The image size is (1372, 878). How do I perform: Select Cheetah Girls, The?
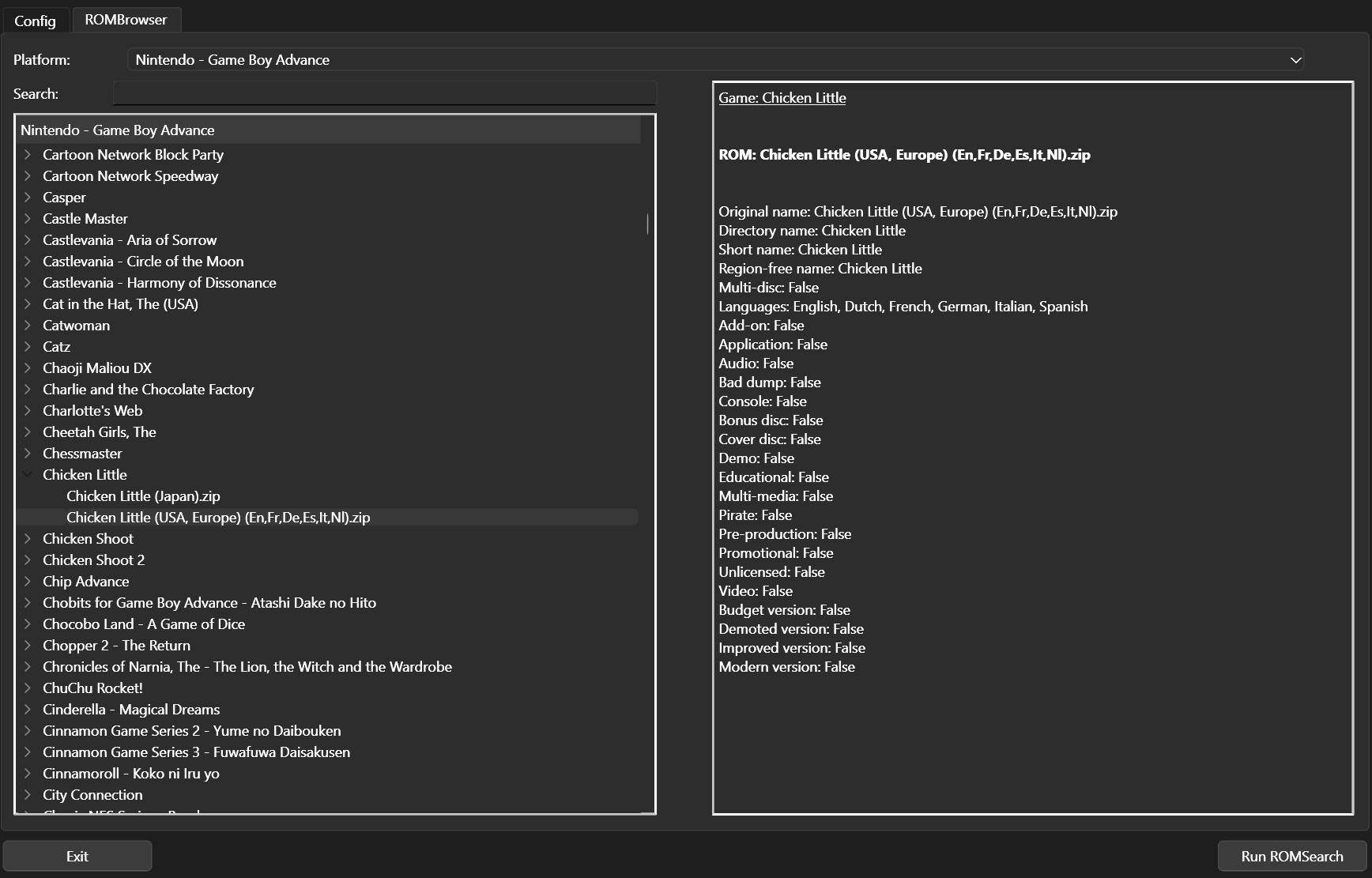pos(100,432)
